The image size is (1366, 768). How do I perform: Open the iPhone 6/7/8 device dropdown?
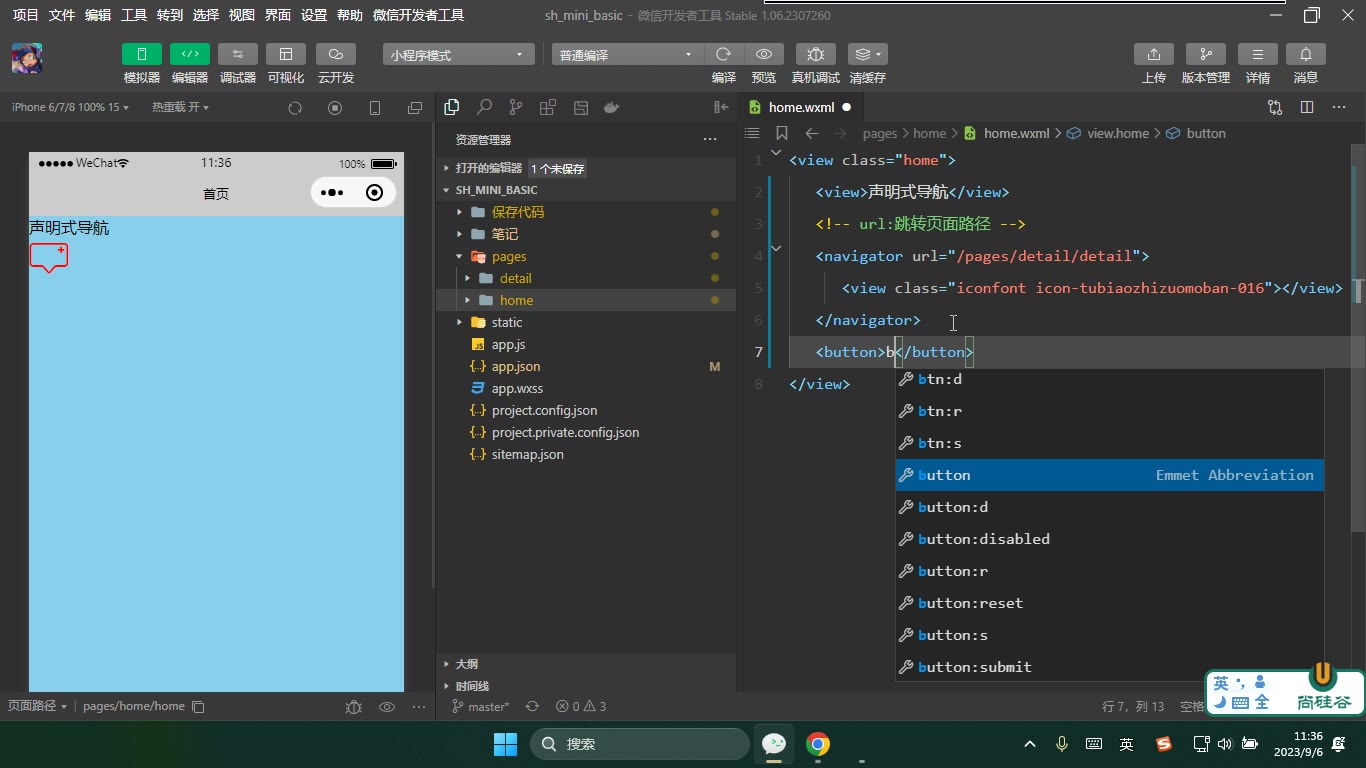[70, 107]
